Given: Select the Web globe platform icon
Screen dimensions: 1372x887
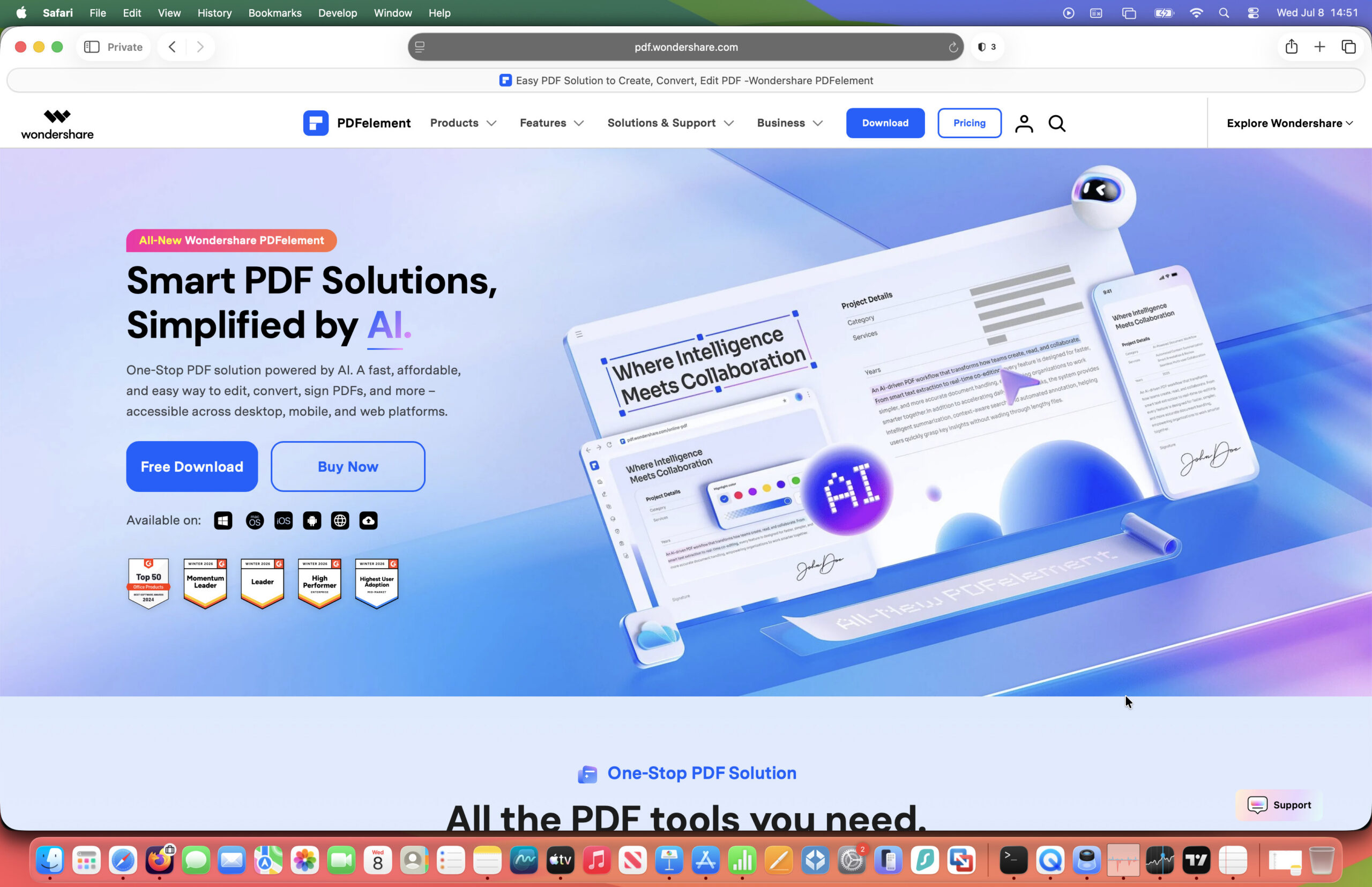Looking at the screenshot, I should pyautogui.click(x=340, y=521).
